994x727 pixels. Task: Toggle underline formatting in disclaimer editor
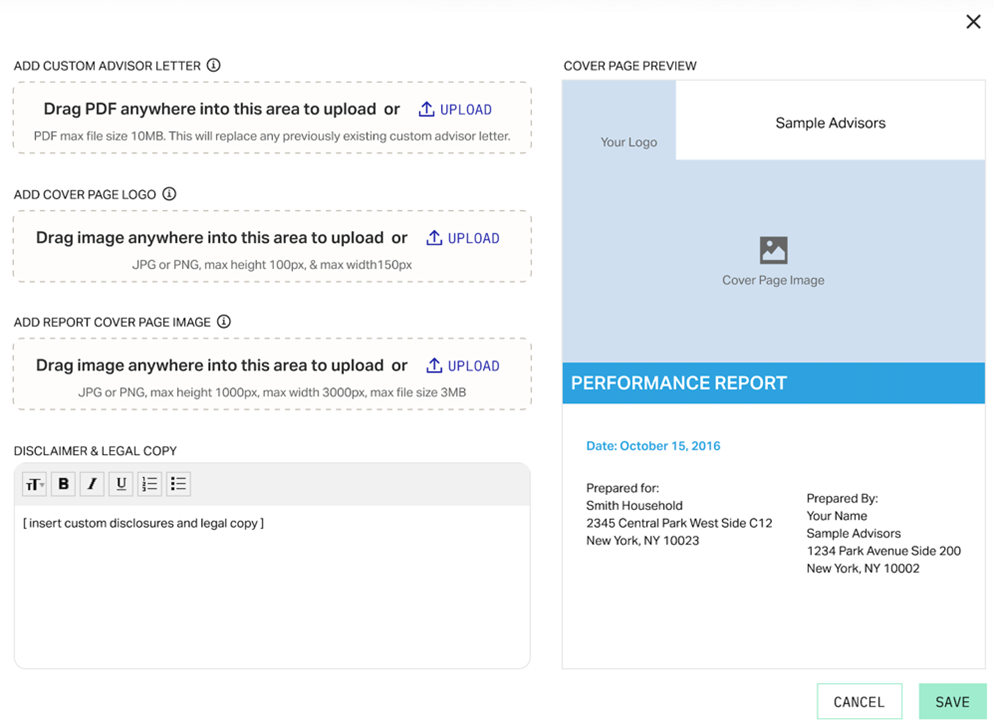point(121,484)
